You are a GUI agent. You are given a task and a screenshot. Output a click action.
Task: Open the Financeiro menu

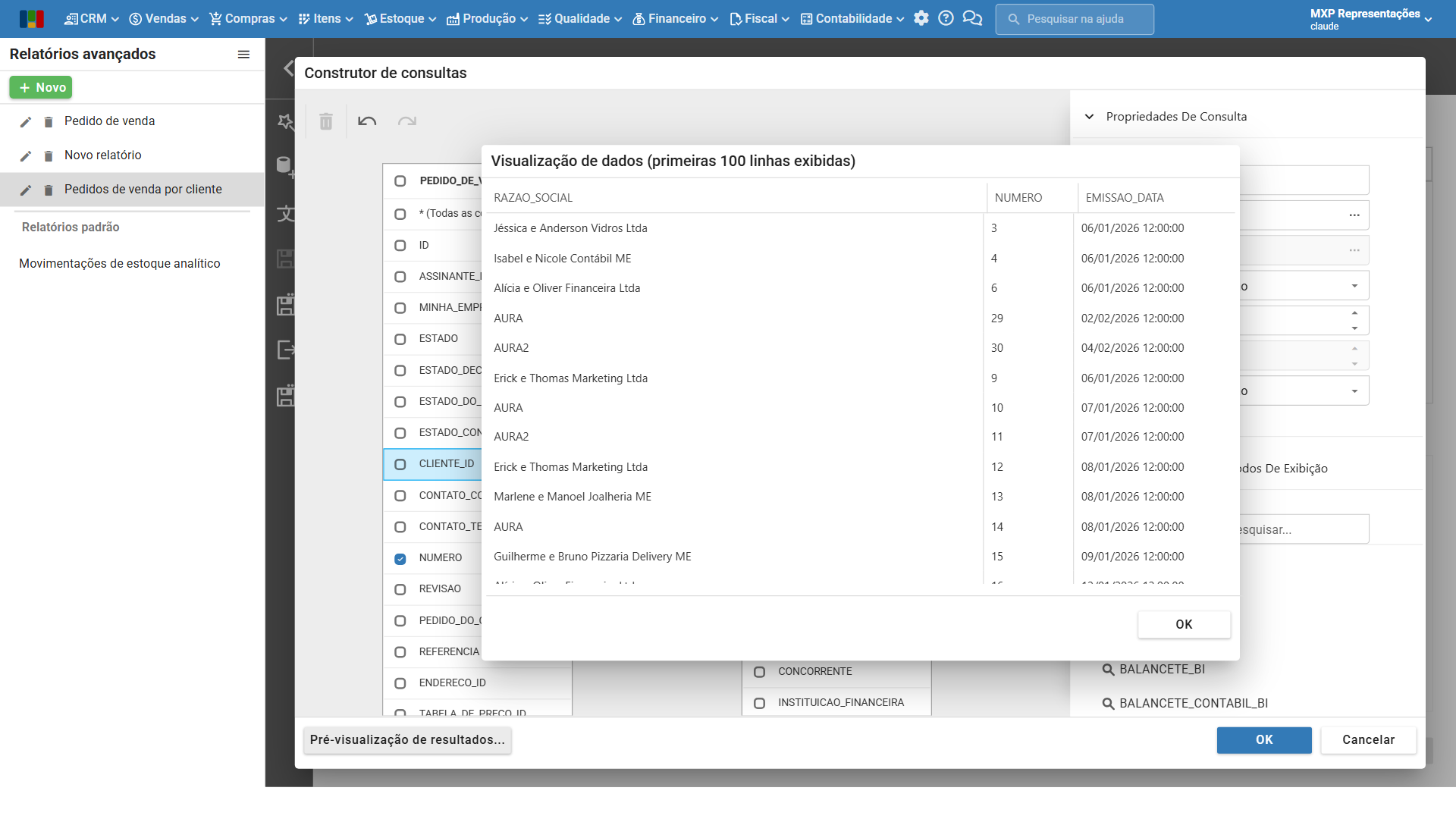point(676,19)
